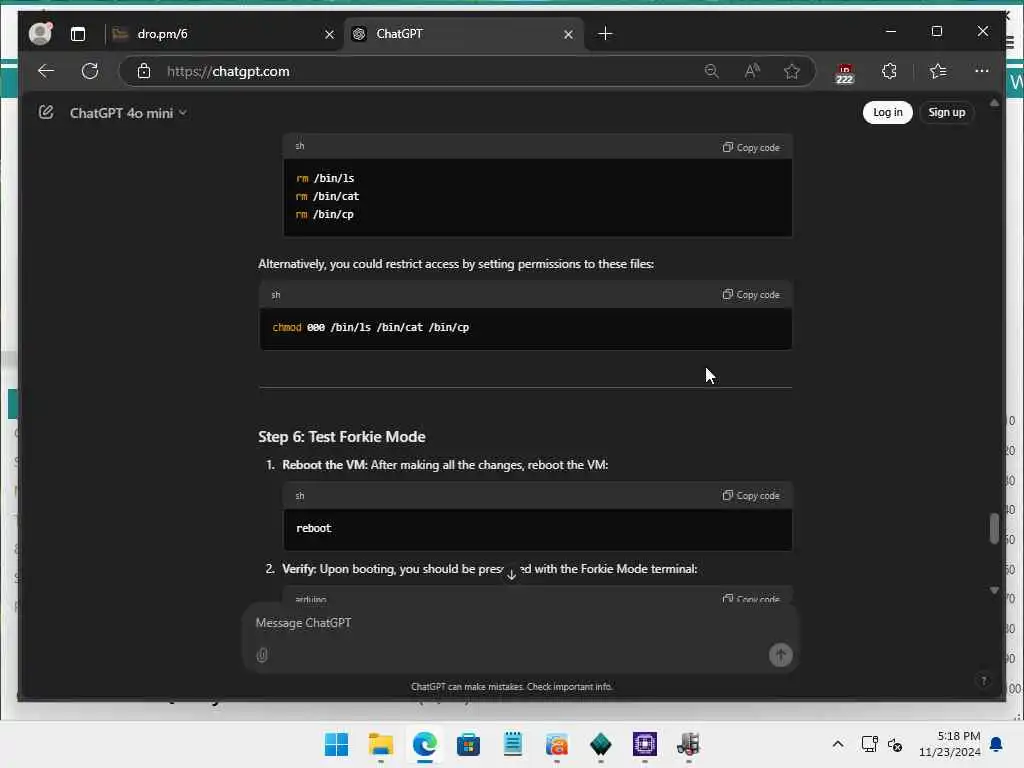
Task: Open the teal diamond app on taskbar
Action: (x=600, y=744)
